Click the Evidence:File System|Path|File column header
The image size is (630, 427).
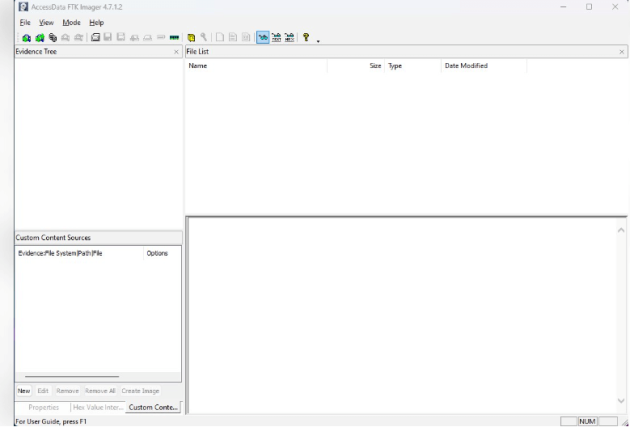tap(79, 253)
